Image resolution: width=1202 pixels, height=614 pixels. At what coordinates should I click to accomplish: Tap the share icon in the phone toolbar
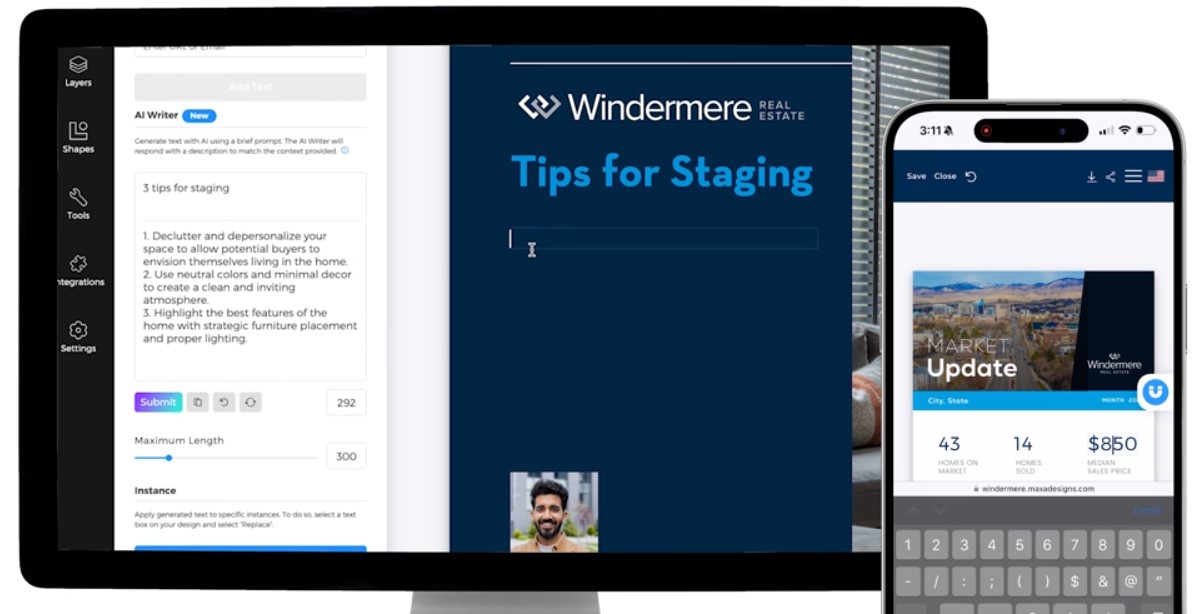(x=1111, y=177)
